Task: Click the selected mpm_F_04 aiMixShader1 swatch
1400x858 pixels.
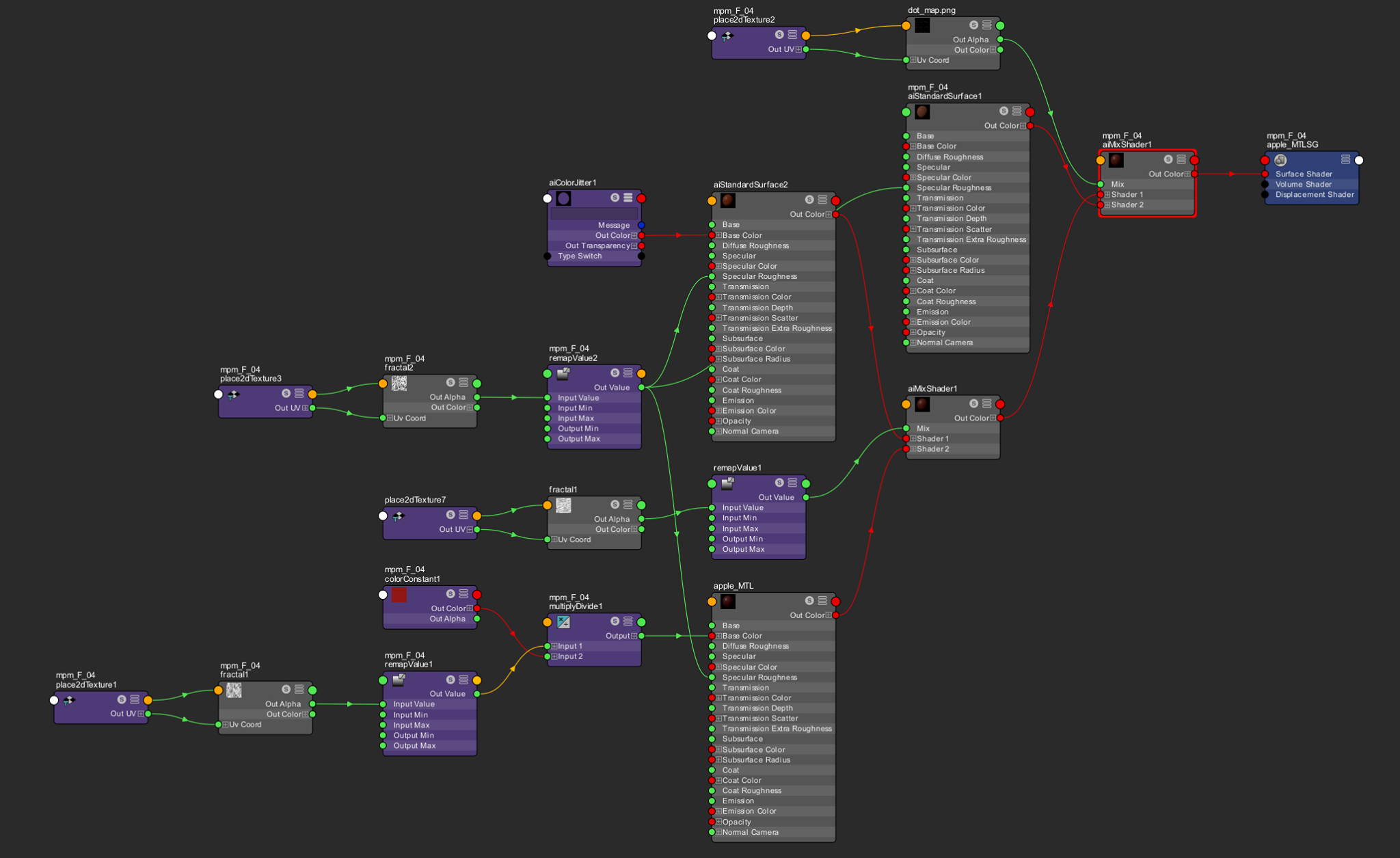Action: (x=1116, y=160)
